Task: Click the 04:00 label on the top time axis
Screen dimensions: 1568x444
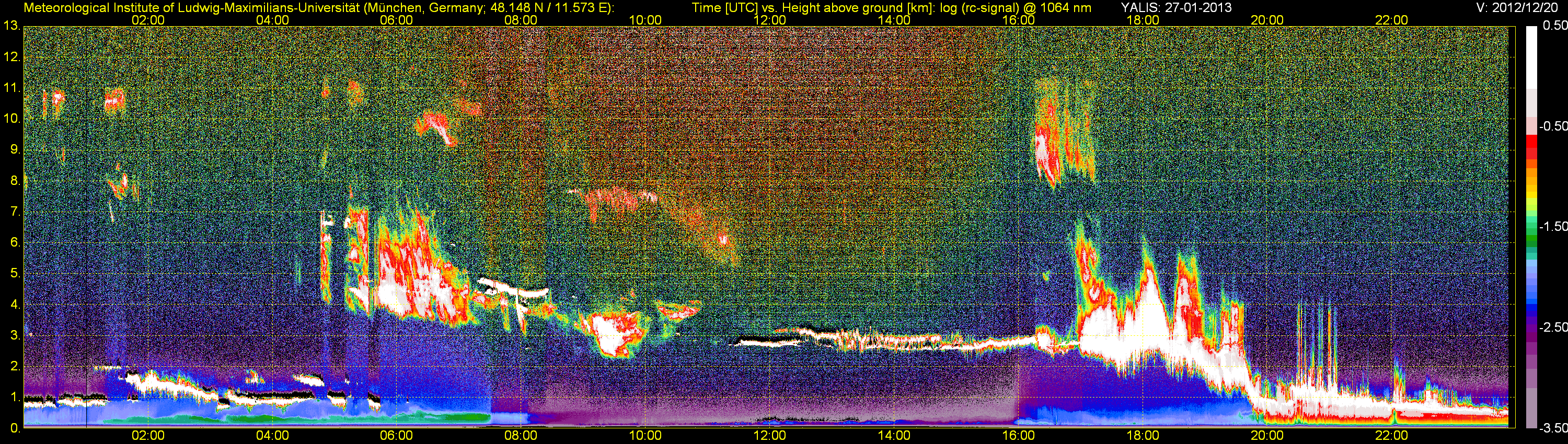Action: click(x=272, y=20)
